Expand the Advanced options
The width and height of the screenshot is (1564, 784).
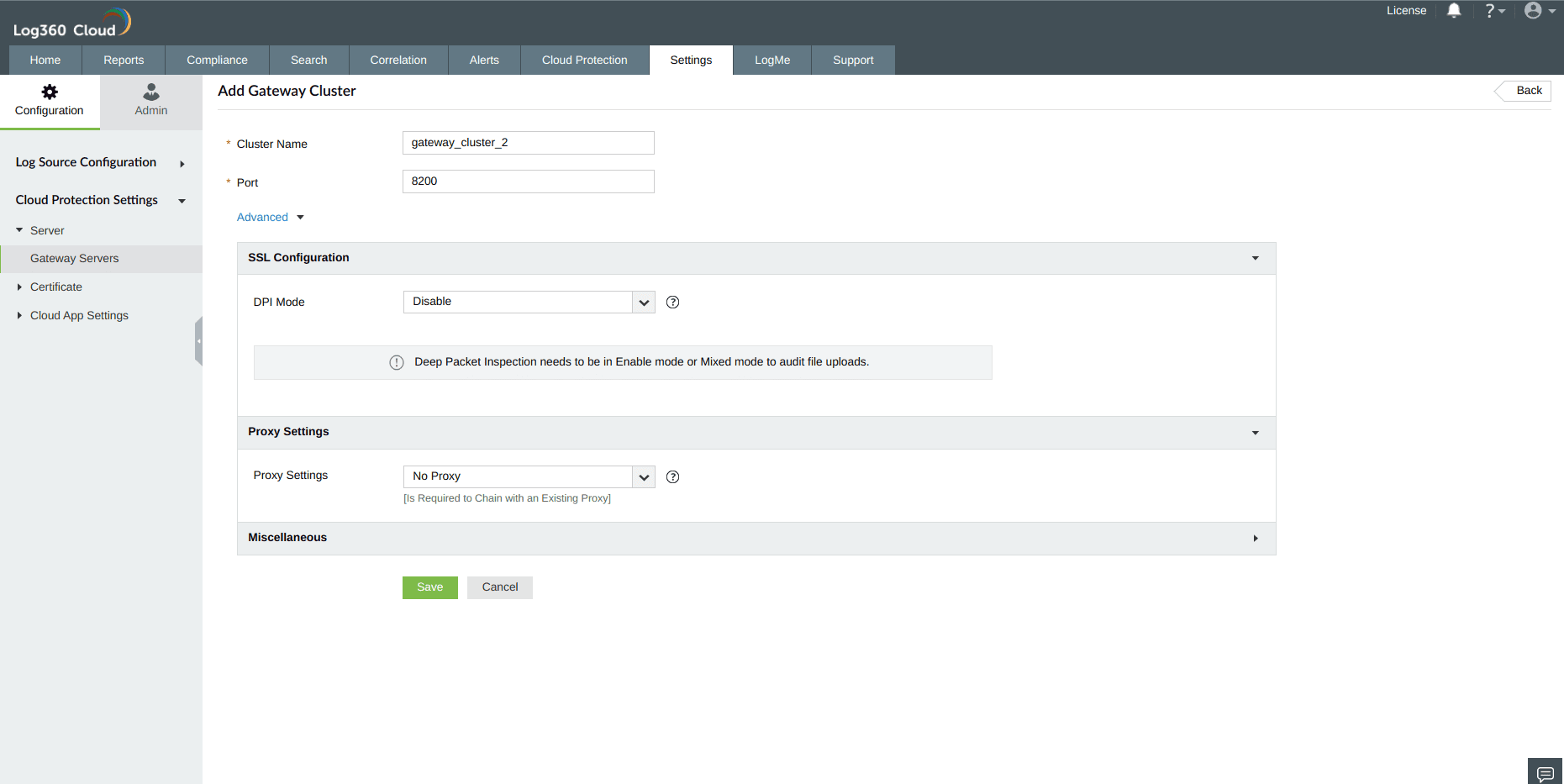point(269,217)
